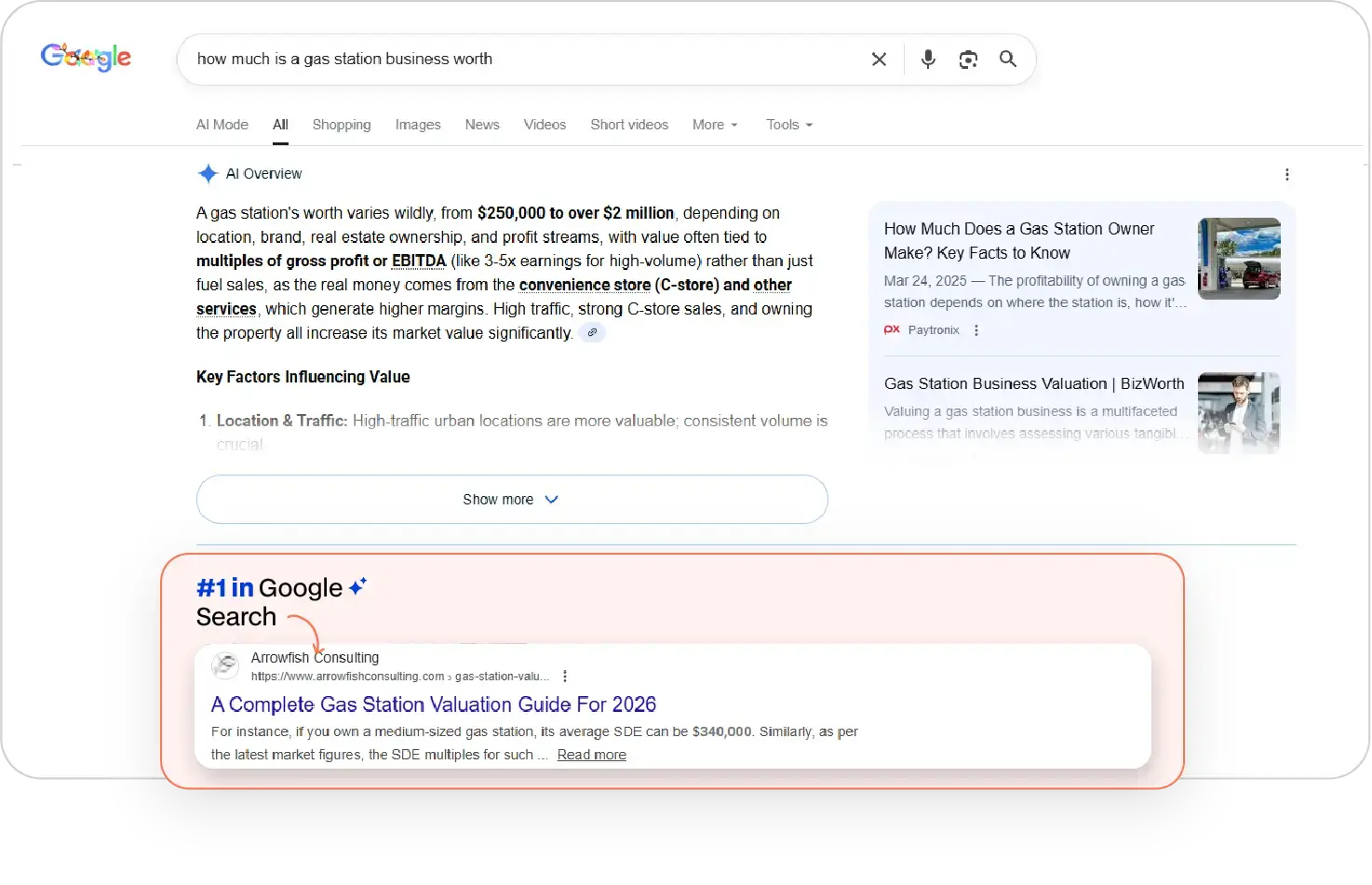This screenshot has height=885, width=1372.
Task: Click the Google logo
Action: click(x=86, y=57)
